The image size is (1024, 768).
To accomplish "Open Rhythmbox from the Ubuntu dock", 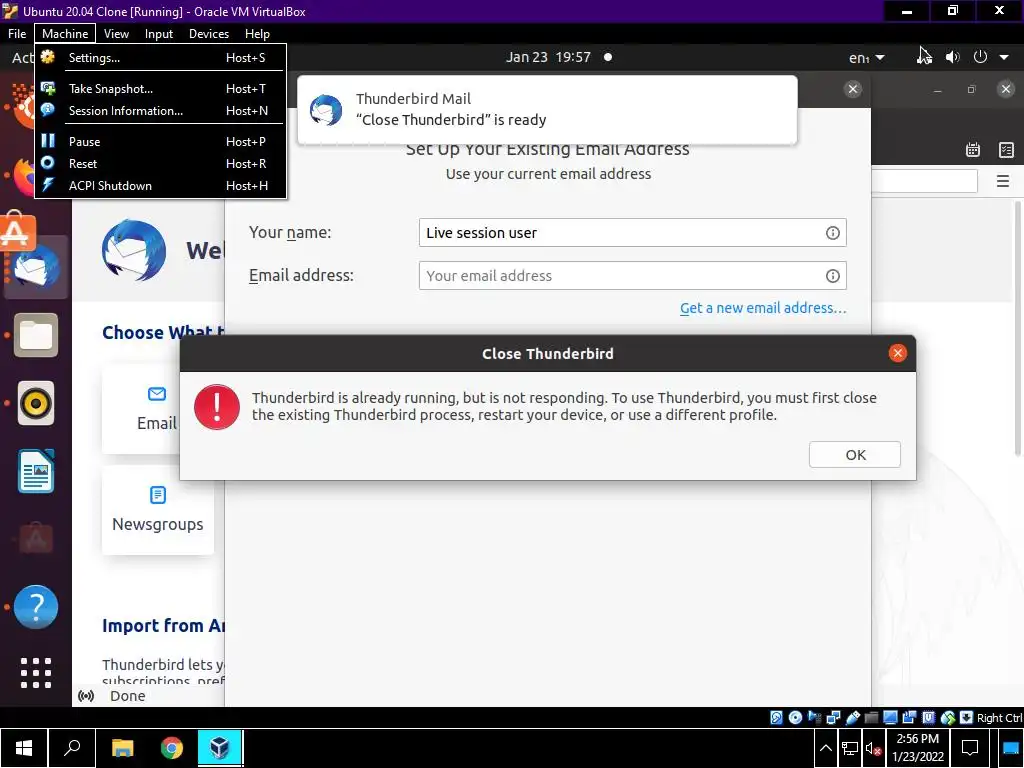I will pyautogui.click(x=36, y=403).
